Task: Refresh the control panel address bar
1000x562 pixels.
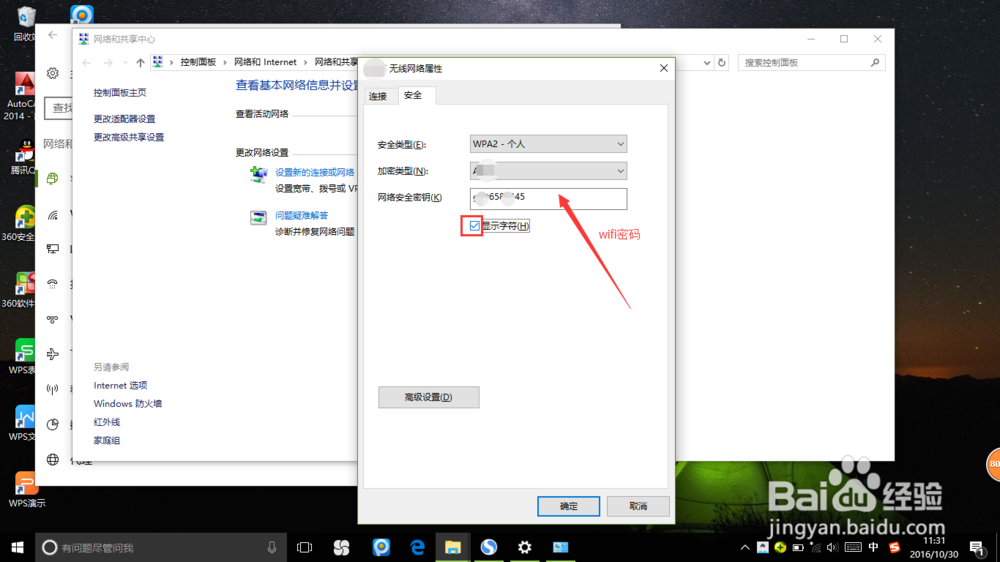Action: point(722,63)
